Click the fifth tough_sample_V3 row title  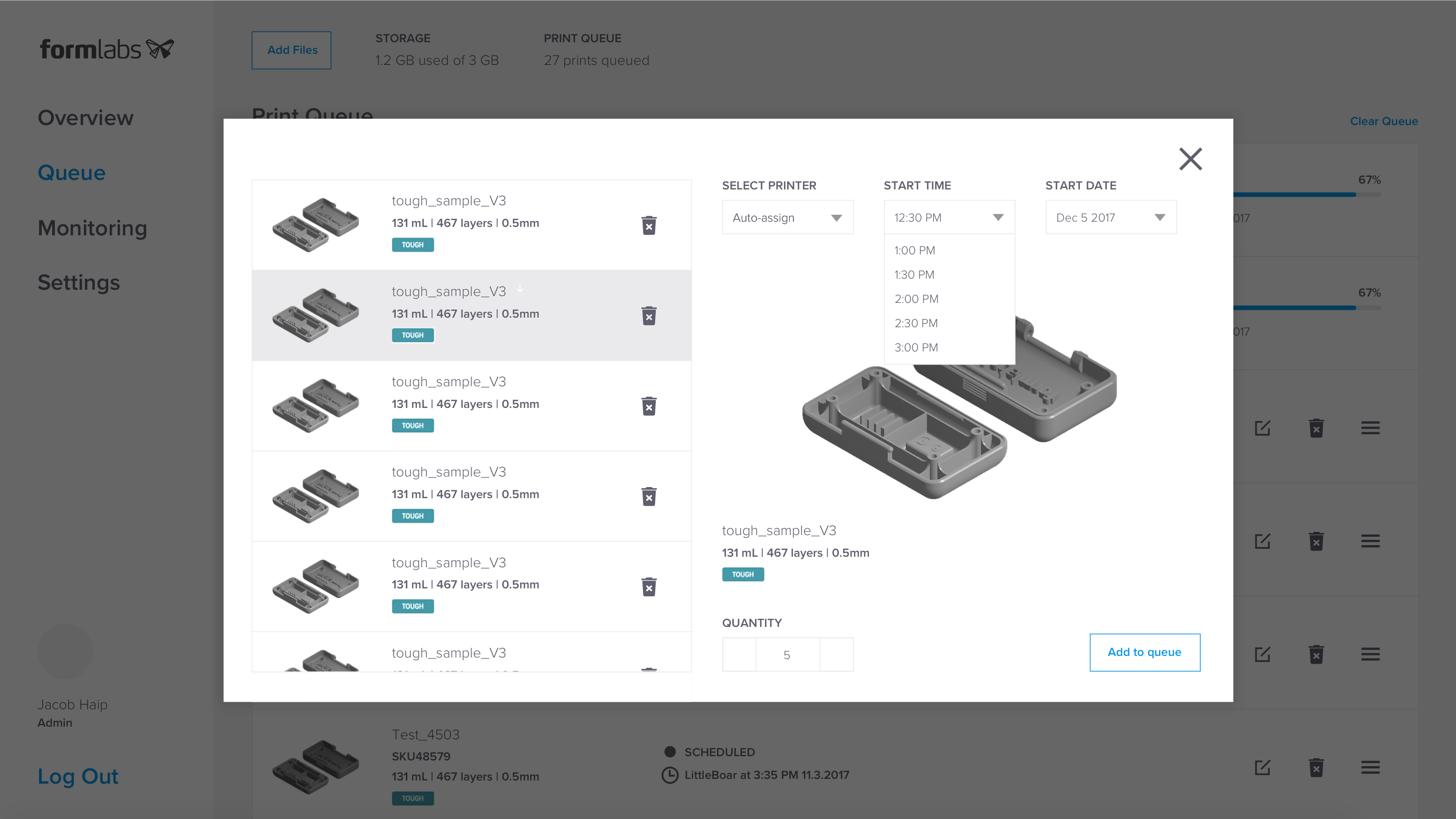tap(449, 563)
